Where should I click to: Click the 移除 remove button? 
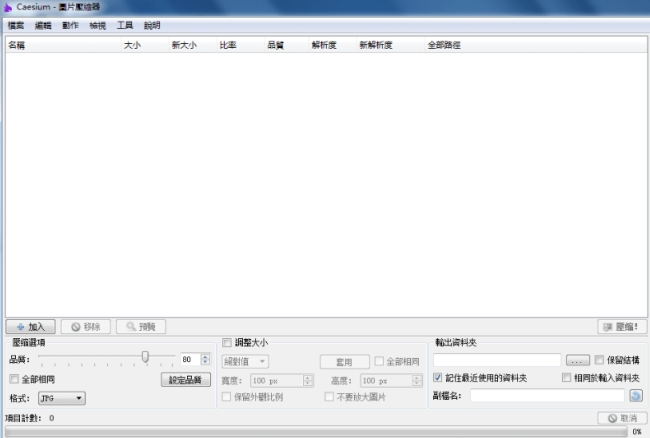86,327
